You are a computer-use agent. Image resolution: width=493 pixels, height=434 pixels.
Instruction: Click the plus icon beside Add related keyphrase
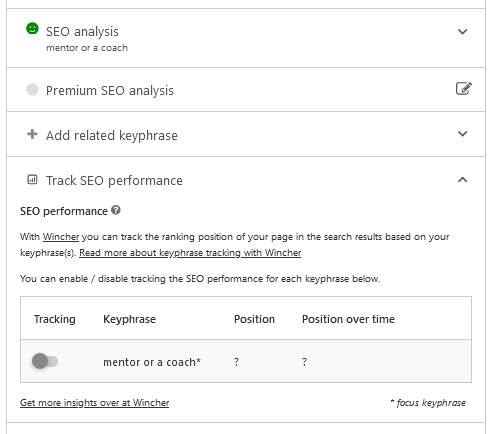tap(32, 134)
